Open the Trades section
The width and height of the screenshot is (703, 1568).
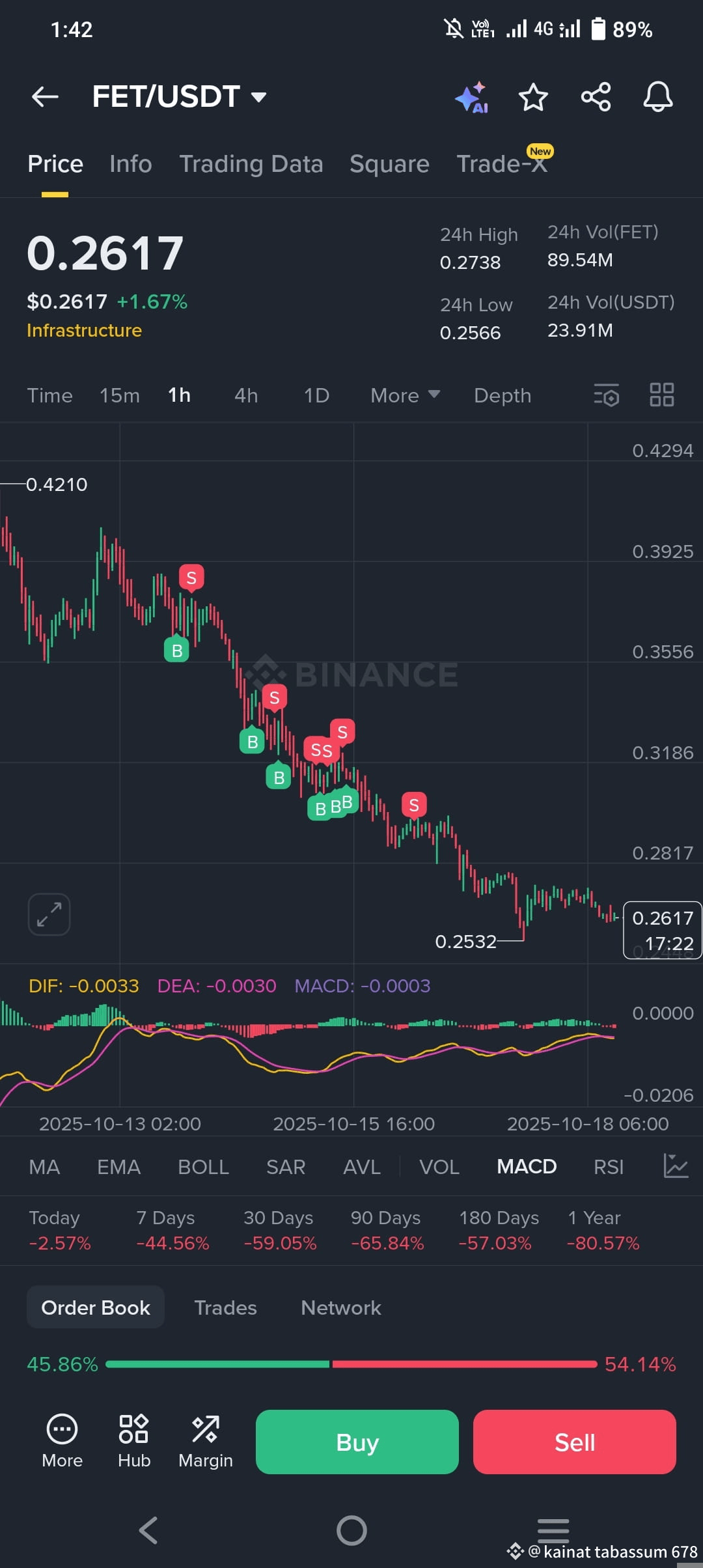[226, 1308]
